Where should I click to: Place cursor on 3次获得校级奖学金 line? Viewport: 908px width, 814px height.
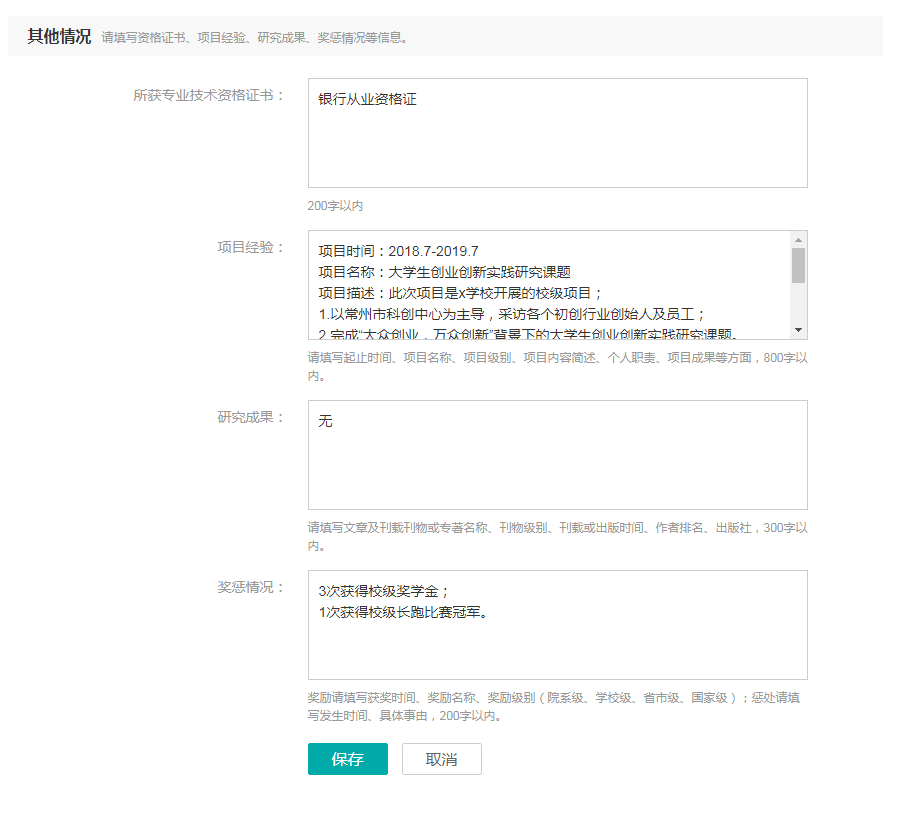(x=384, y=591)
